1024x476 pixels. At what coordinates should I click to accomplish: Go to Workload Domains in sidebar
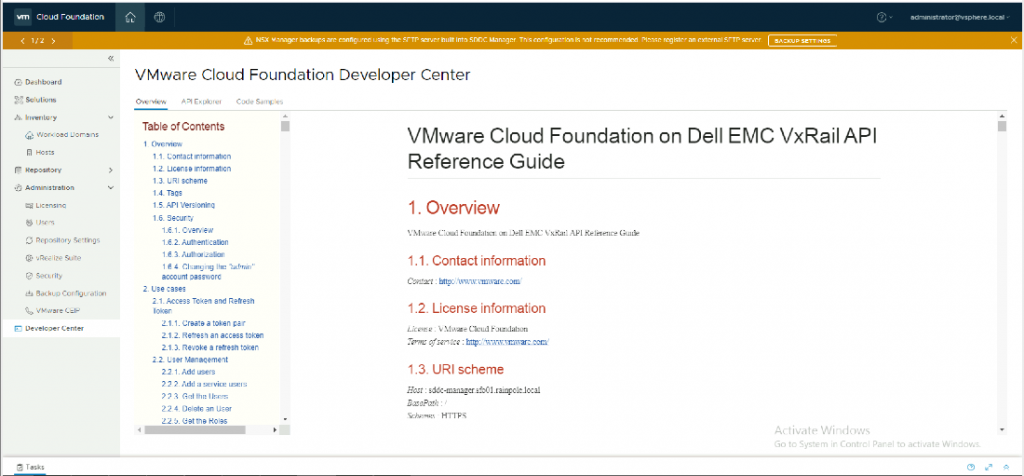69,134
